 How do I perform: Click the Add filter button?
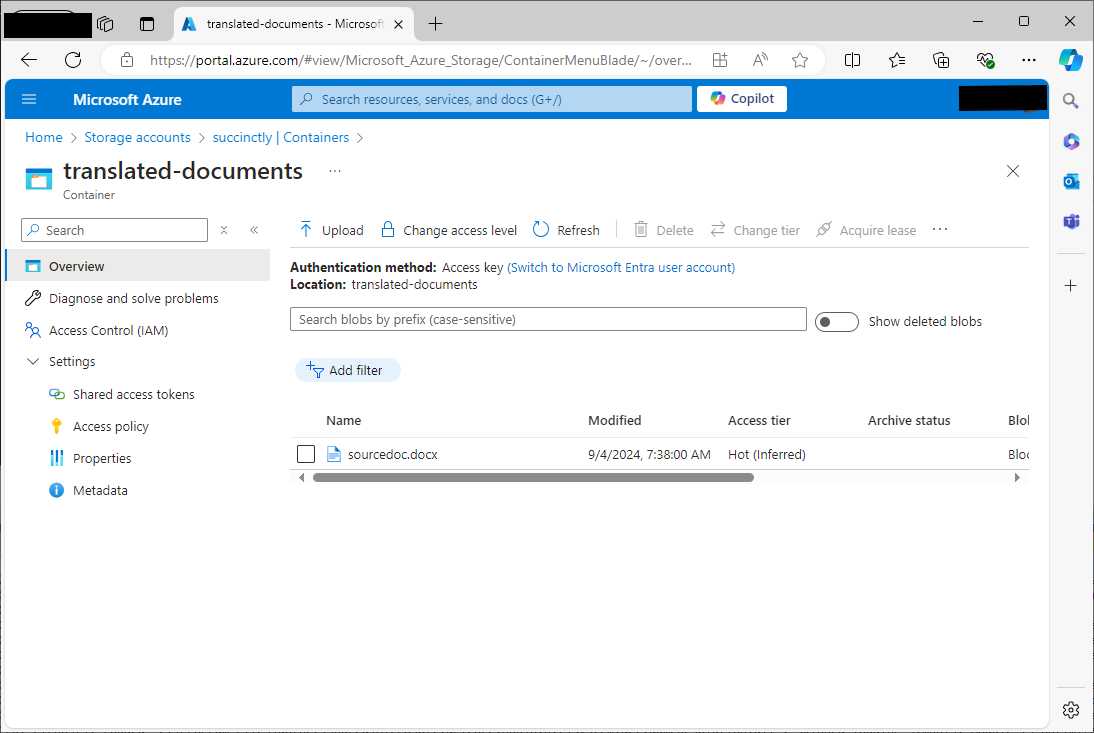pyautogui.click(x=348, y=369)
